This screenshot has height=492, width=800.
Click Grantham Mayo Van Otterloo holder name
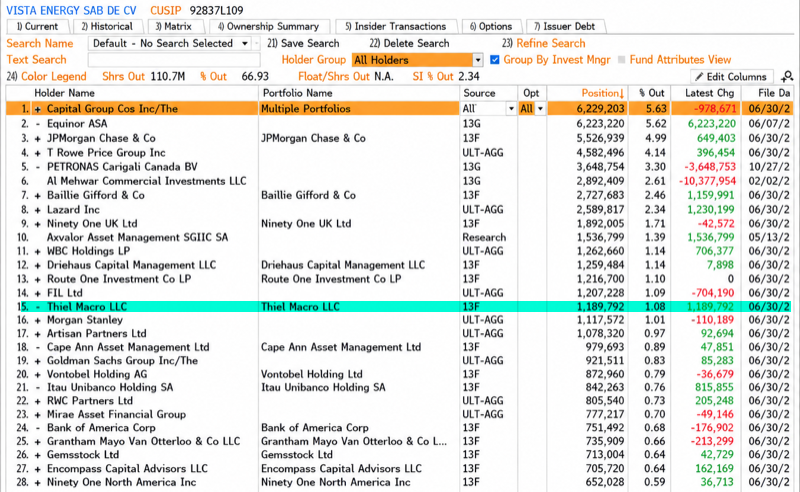pyautogui.click(x=143, y=441)
